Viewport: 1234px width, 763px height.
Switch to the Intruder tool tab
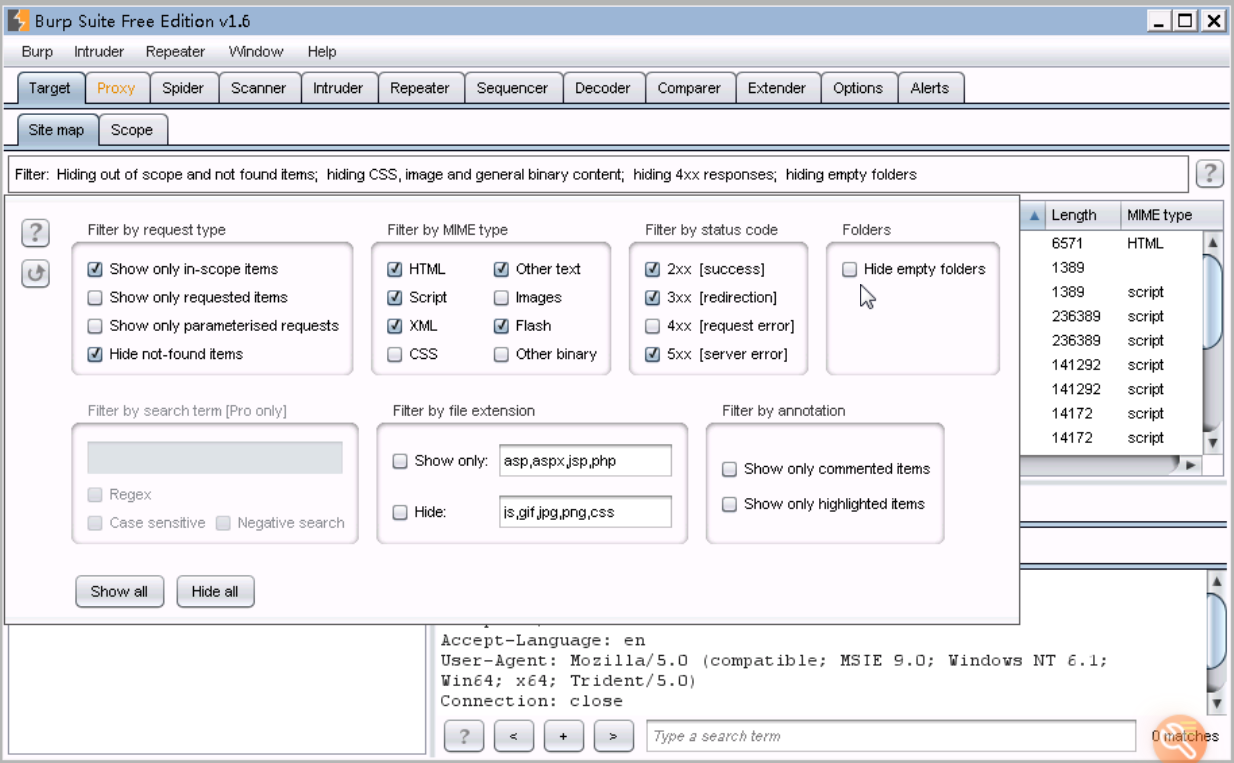tap(338, 88)
